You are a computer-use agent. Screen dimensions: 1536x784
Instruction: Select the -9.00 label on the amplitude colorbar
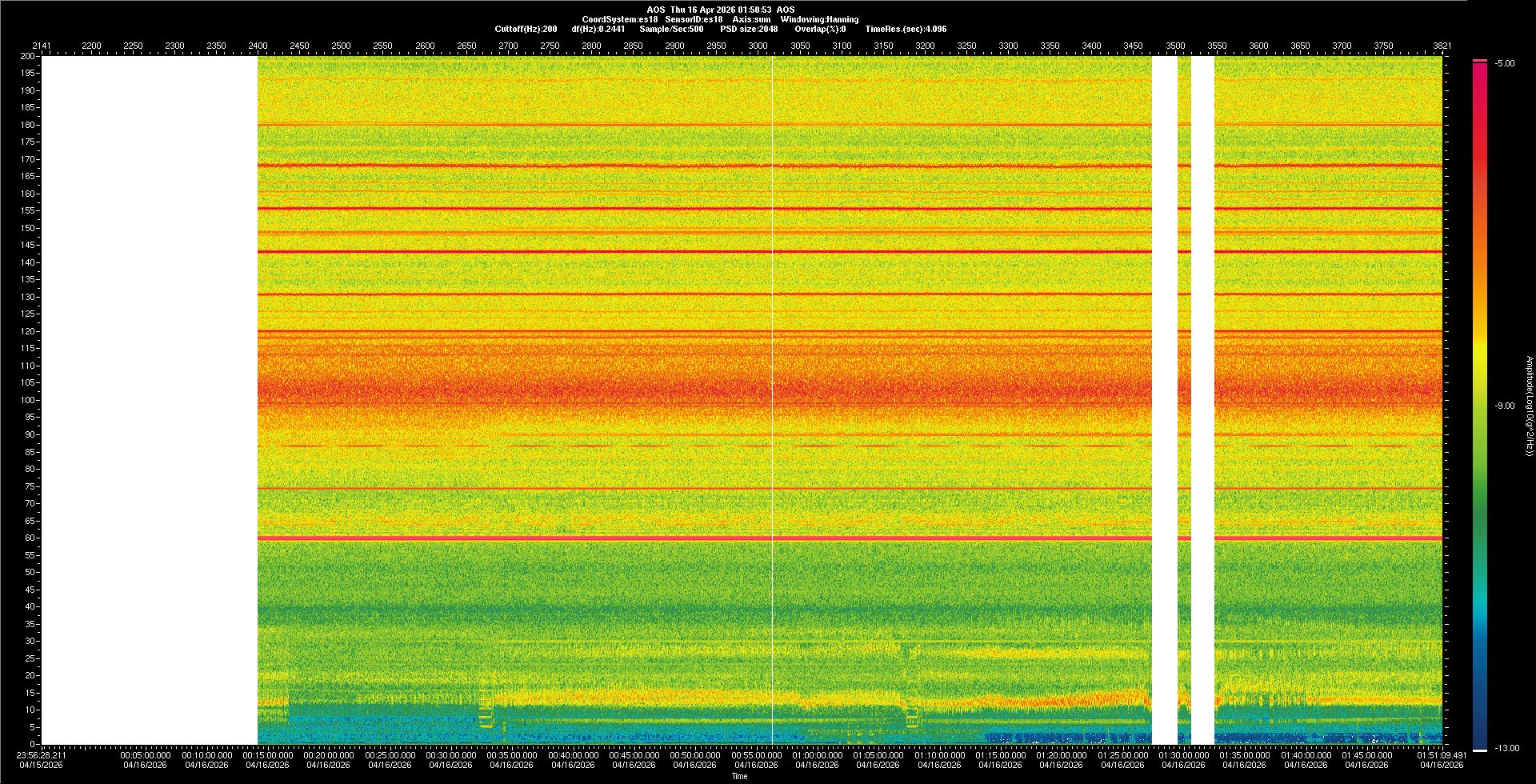[x=1505, y=406]
